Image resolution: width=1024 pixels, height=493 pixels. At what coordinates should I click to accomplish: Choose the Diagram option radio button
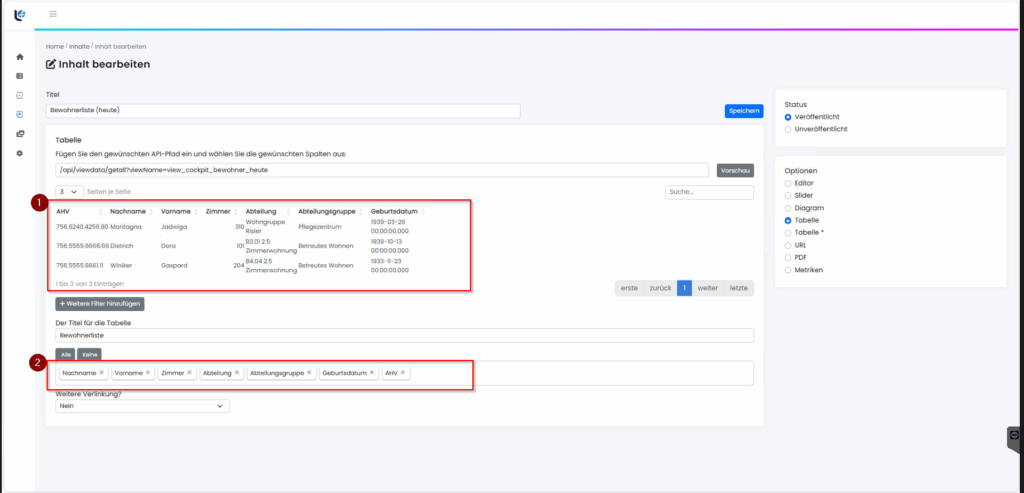[788, 207]
